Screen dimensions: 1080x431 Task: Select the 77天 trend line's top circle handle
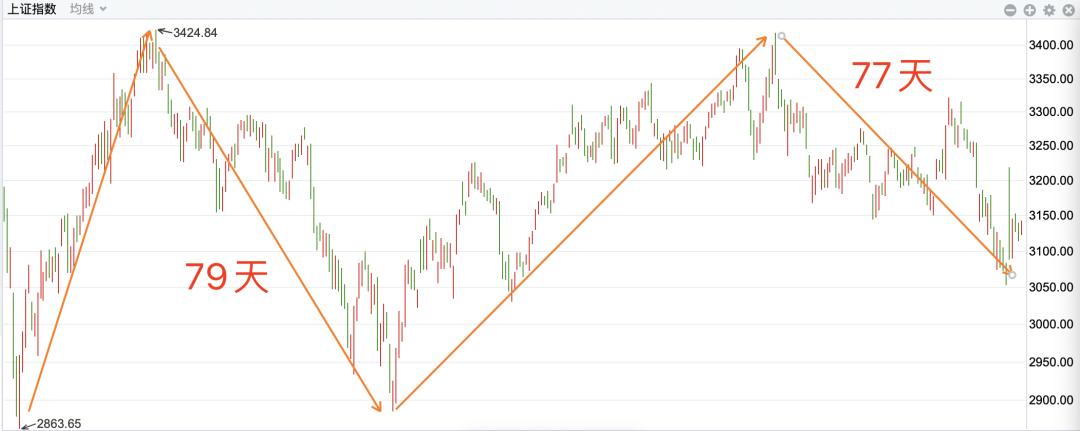click(x=782, y=37)
